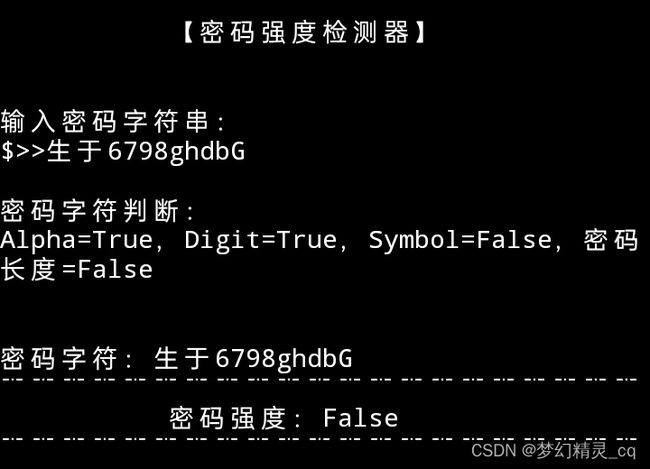Click the closing bracket 】 of the title
This screenshot has width=650, height=469.
coord(420,32)
